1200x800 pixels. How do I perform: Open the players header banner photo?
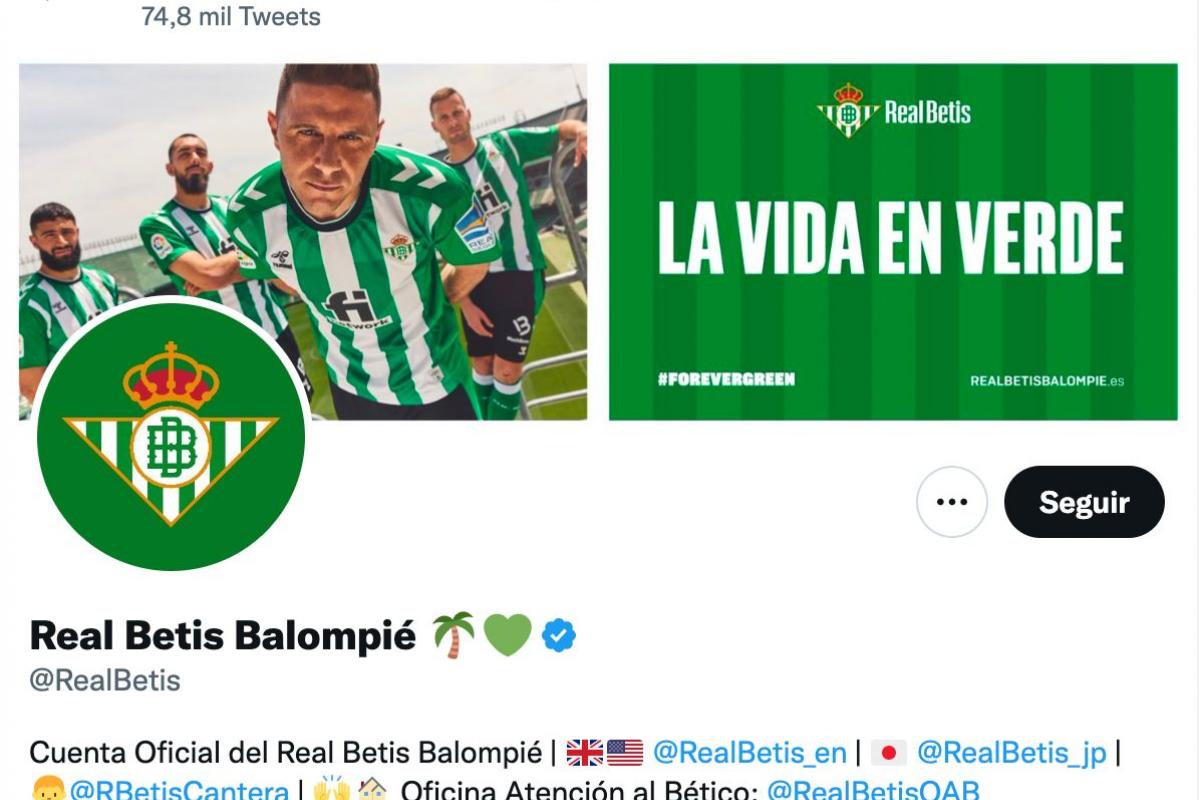click(x=303, y=242)
